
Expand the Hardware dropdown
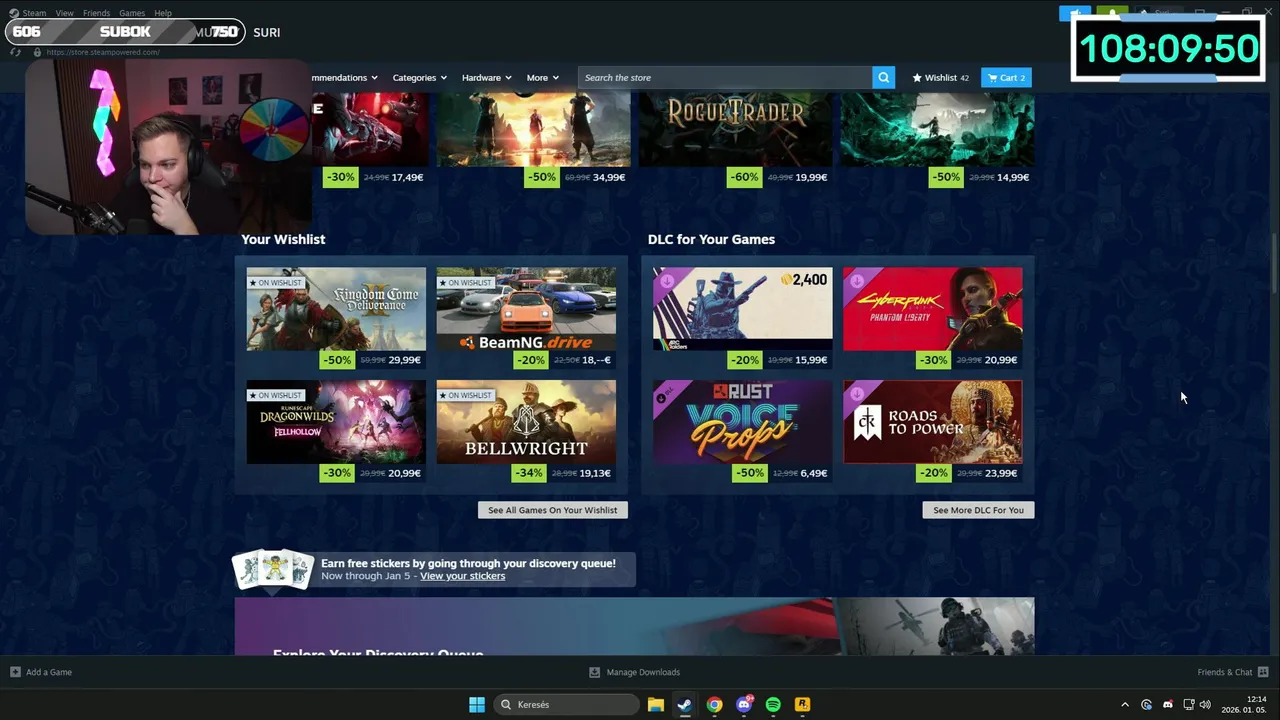(x=486, y=77)
